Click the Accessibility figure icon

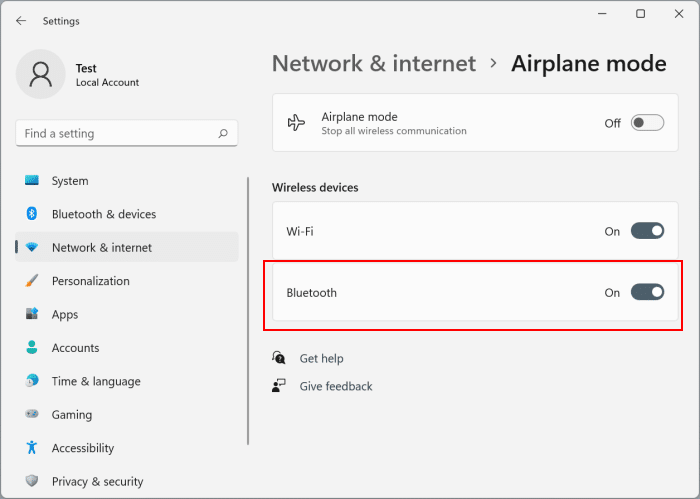(x=32, y=447)
